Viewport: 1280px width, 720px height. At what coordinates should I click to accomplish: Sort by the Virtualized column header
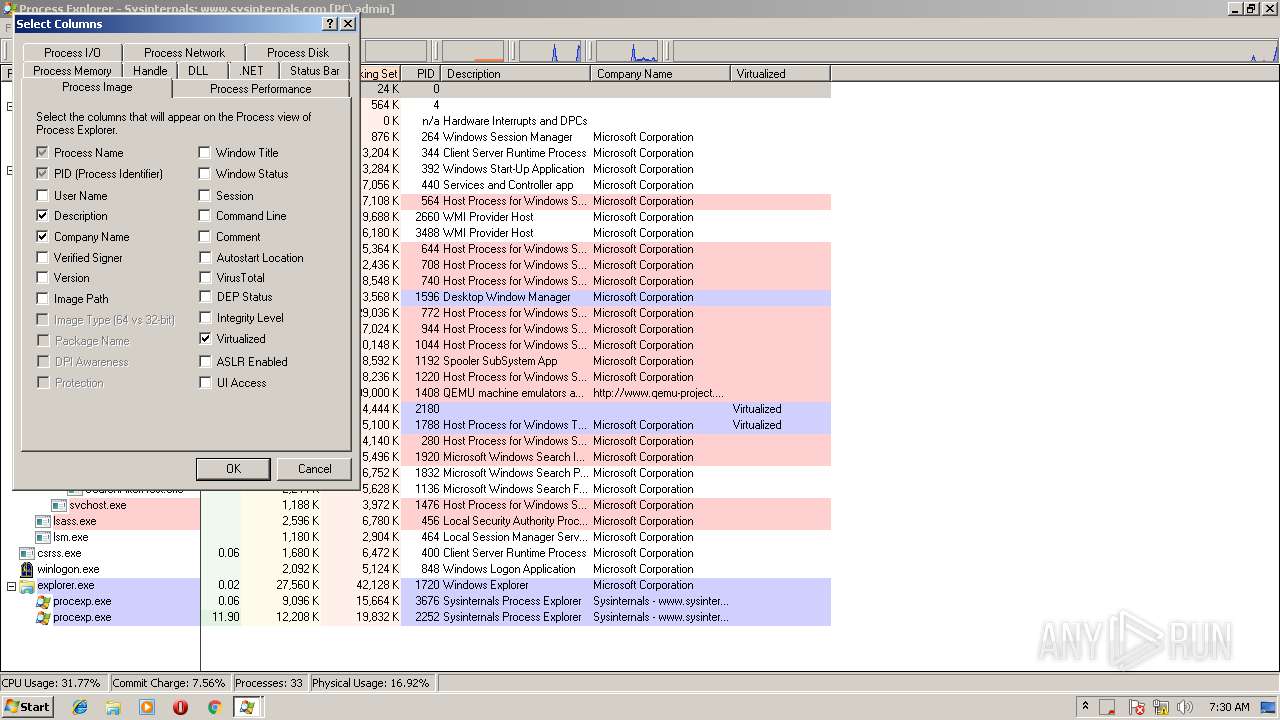pyautogui.click(x=781, y=73)
